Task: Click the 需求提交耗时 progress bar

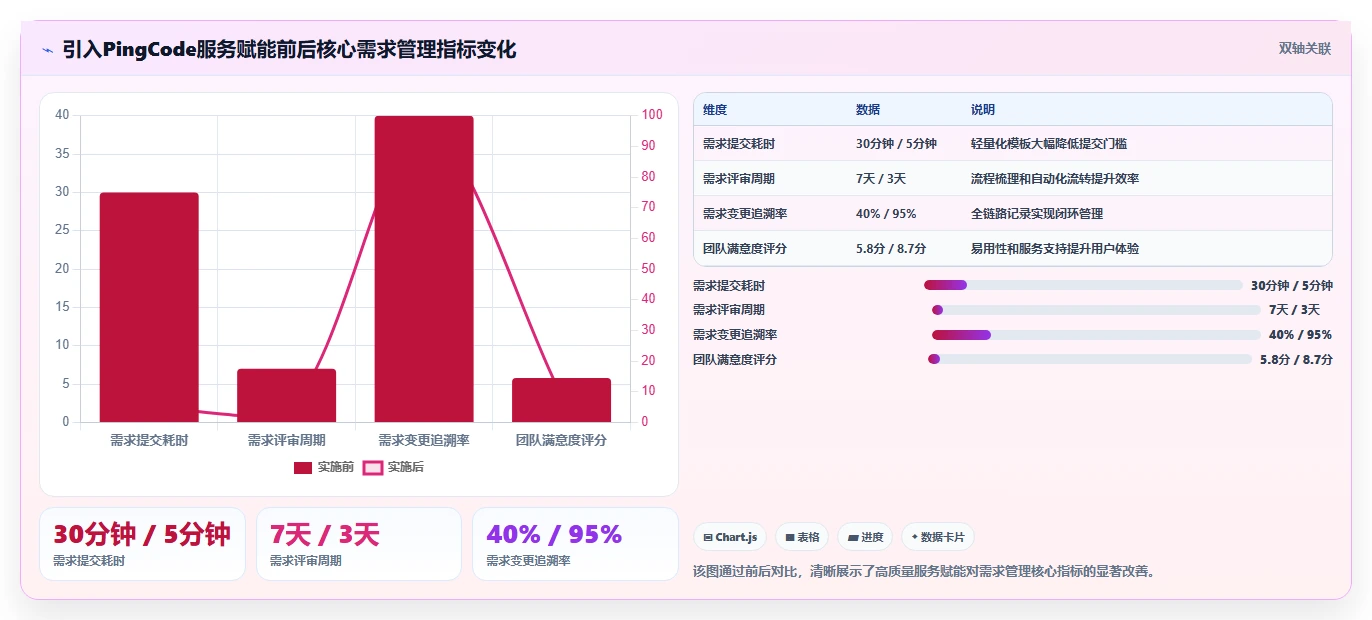Action: 1083,285
